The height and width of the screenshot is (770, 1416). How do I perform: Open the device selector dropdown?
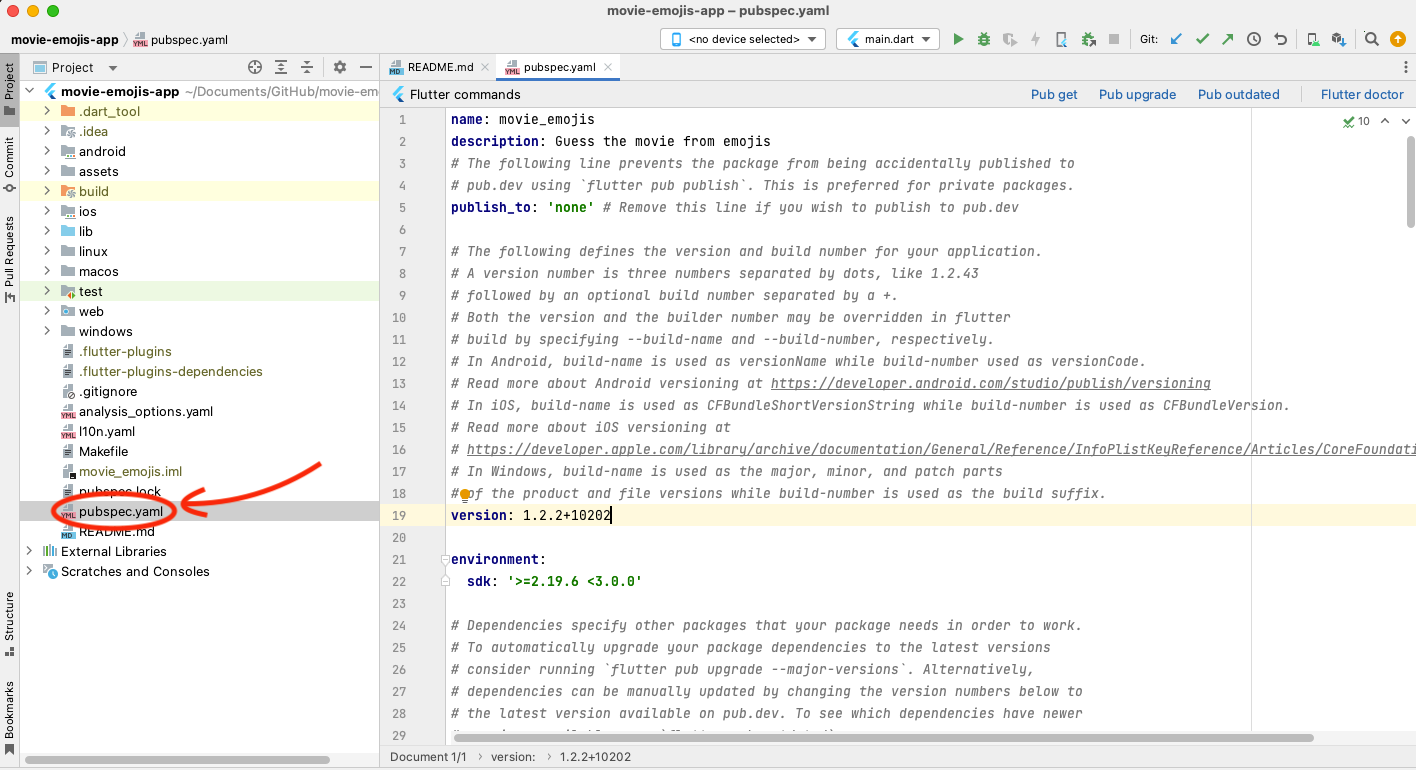(742, 39)
